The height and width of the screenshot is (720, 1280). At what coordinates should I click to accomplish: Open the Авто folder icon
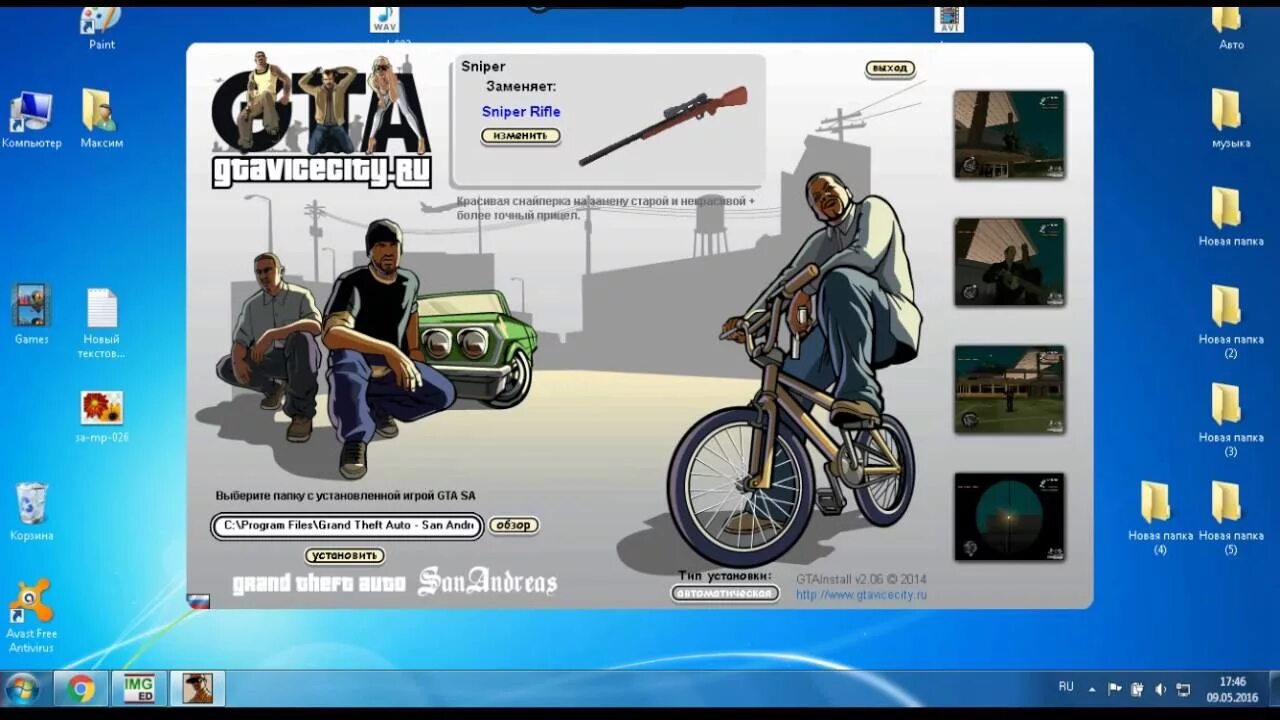tap(1231, 27)
